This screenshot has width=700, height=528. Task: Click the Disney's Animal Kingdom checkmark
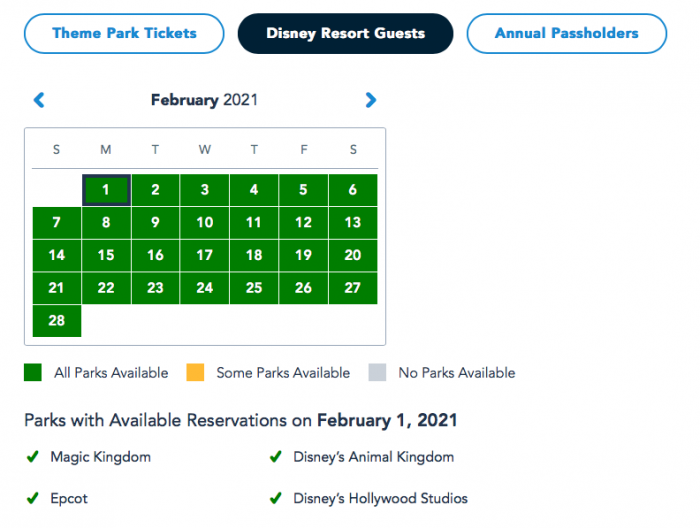[275, 457]
